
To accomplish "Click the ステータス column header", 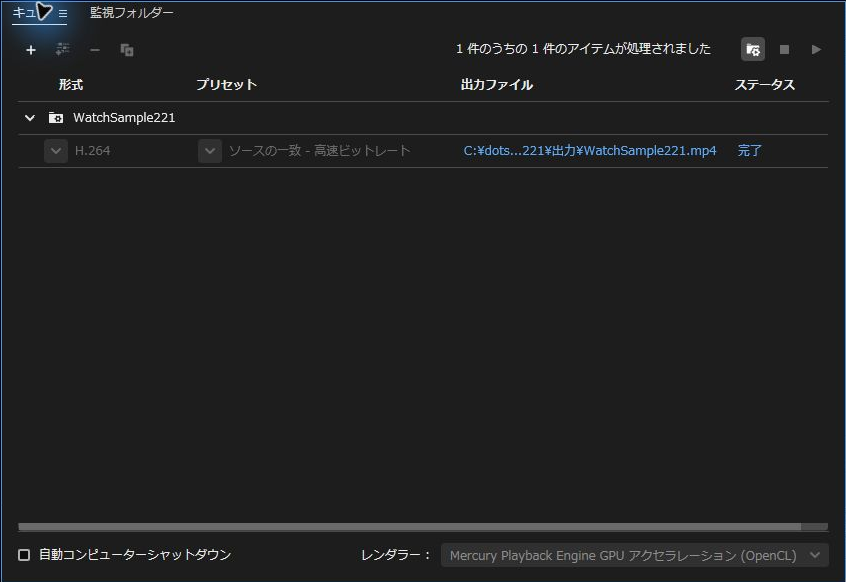I will [x=765, y=85].
